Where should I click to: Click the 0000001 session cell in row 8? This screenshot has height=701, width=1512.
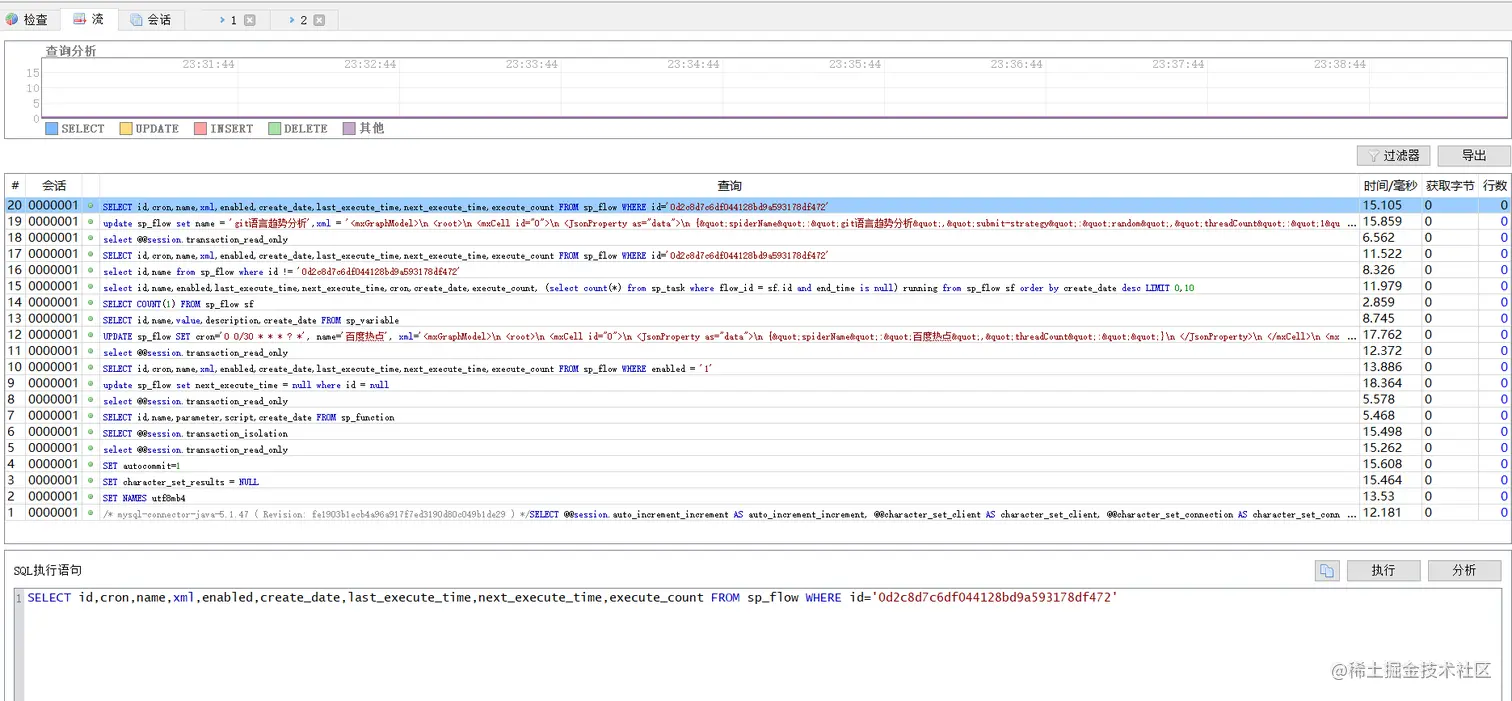[53, 400]
